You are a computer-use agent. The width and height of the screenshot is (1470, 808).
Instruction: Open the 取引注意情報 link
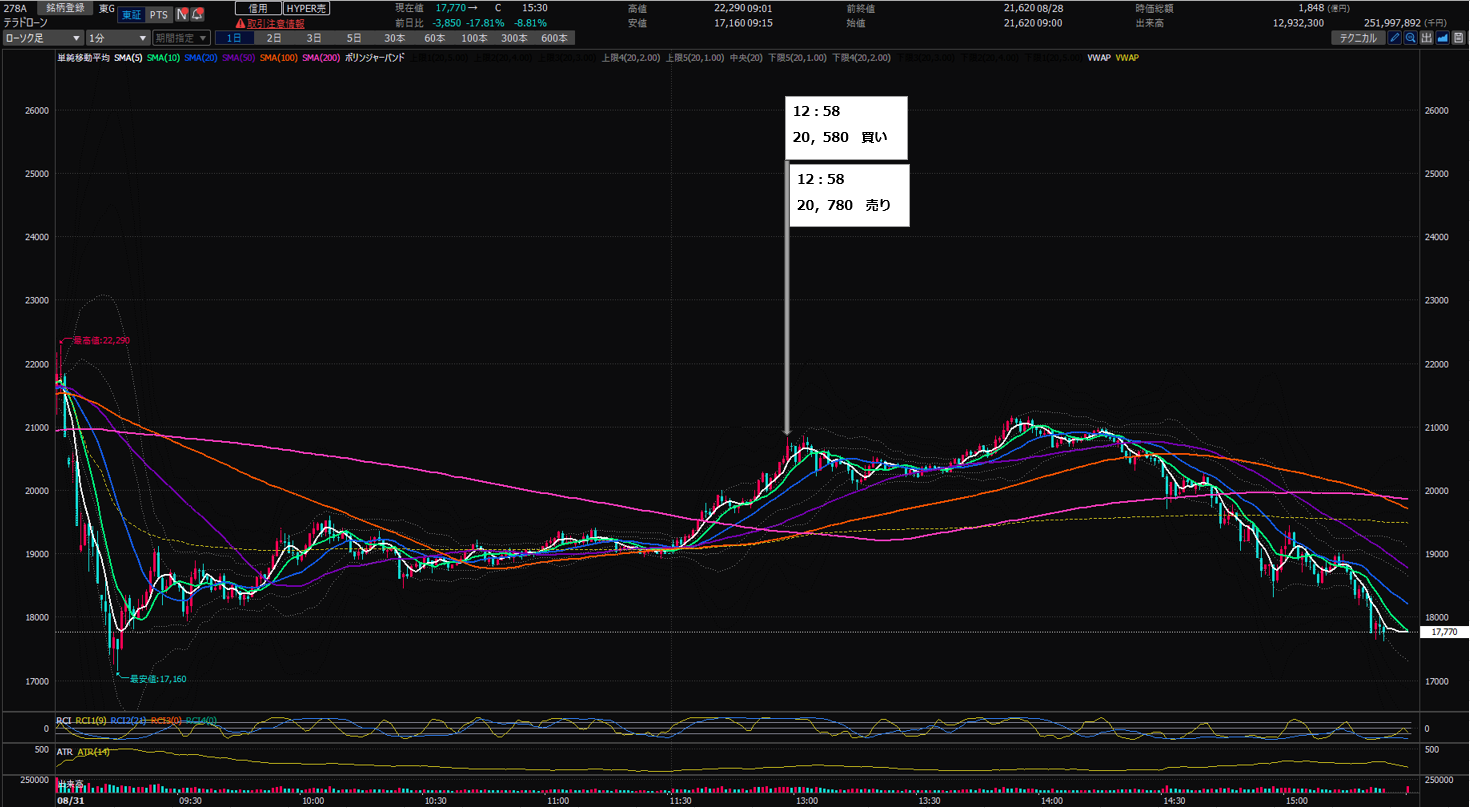pyautogui.click(x=276, y=23)
